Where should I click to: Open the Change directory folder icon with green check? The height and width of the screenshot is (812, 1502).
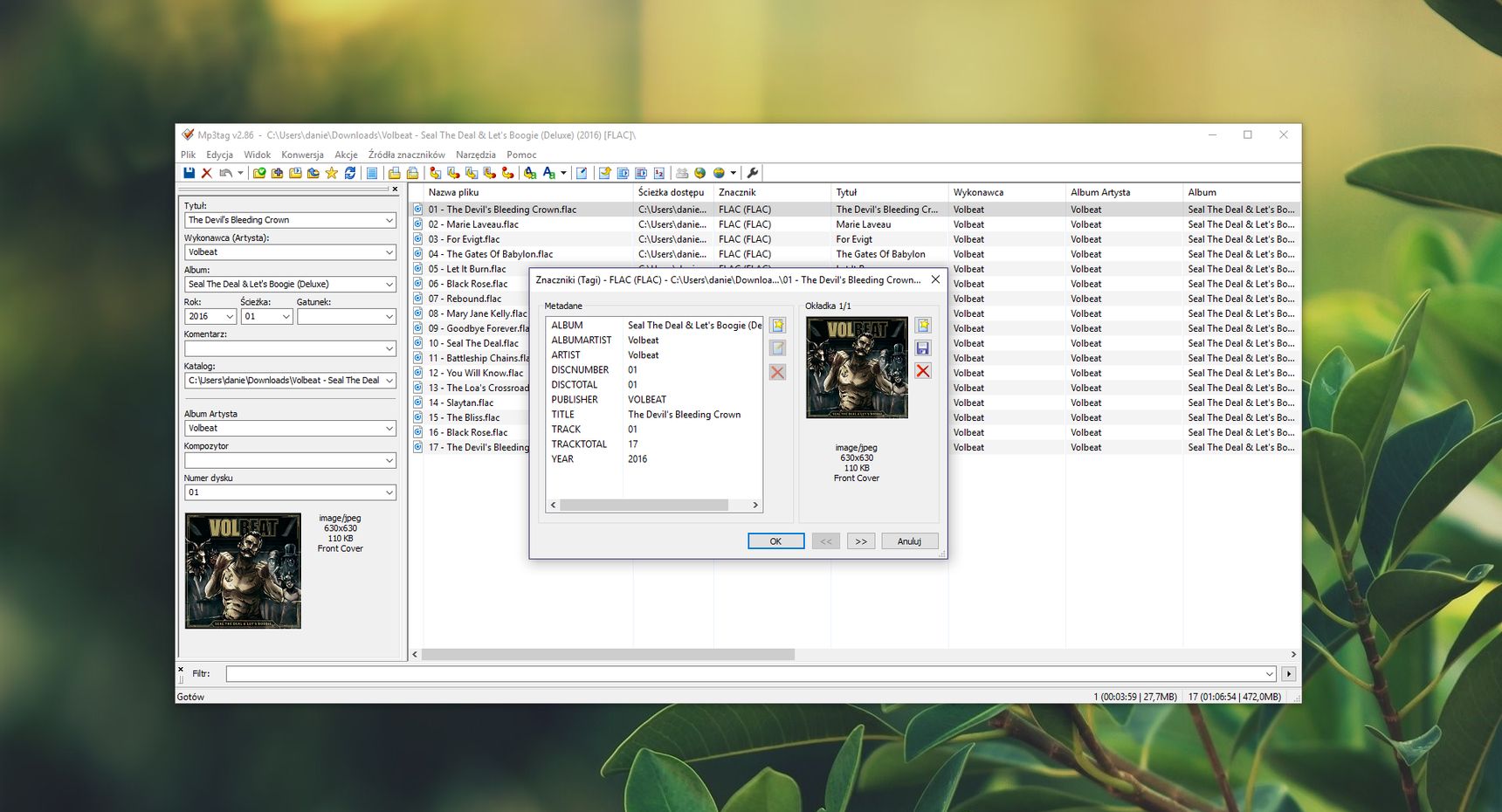click(x=259, y=173)
